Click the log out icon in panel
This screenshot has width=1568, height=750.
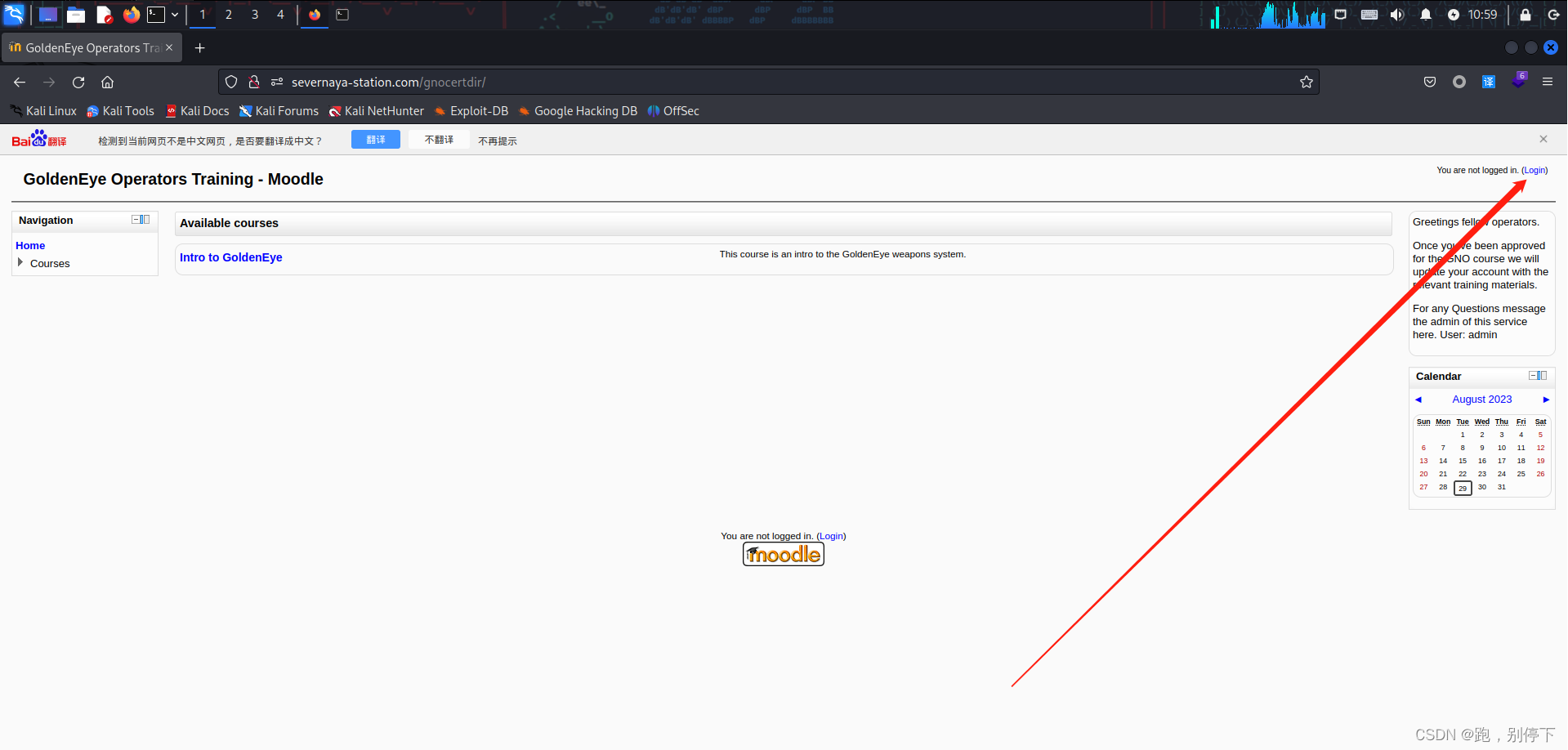1553,15
